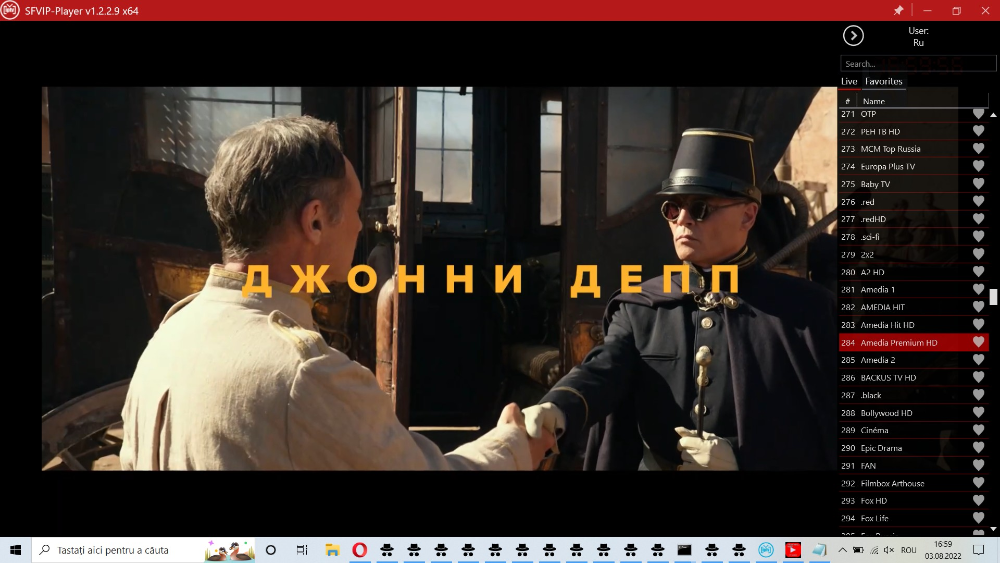Click the heart icon for Amedia 2
The height and width of the screenshot is (563, 1000).
click(x=978, y=360)
